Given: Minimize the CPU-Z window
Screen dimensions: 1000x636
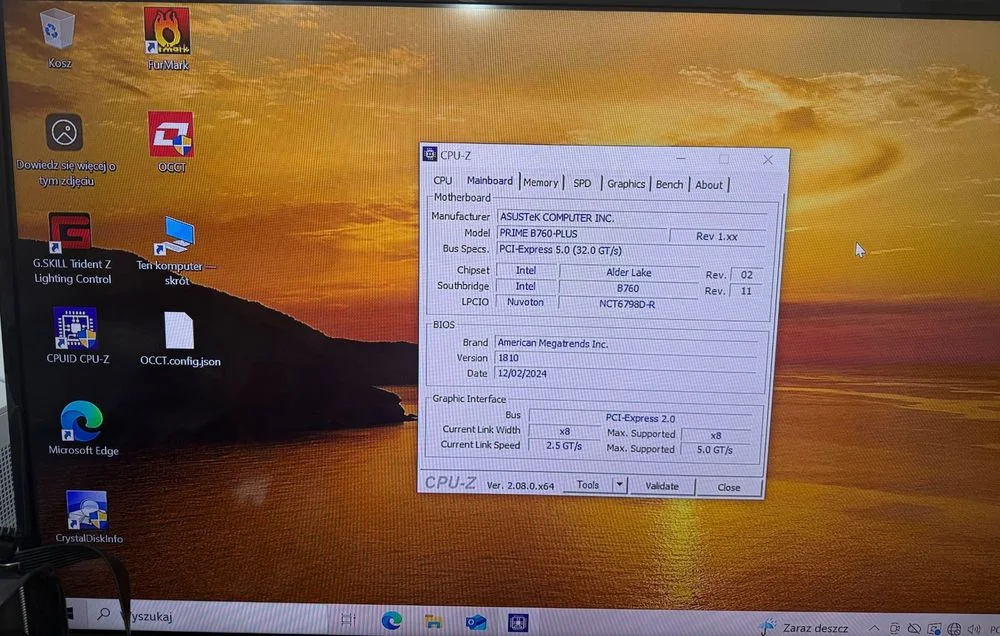Looking at the screenshot, I should click(681, 158).
